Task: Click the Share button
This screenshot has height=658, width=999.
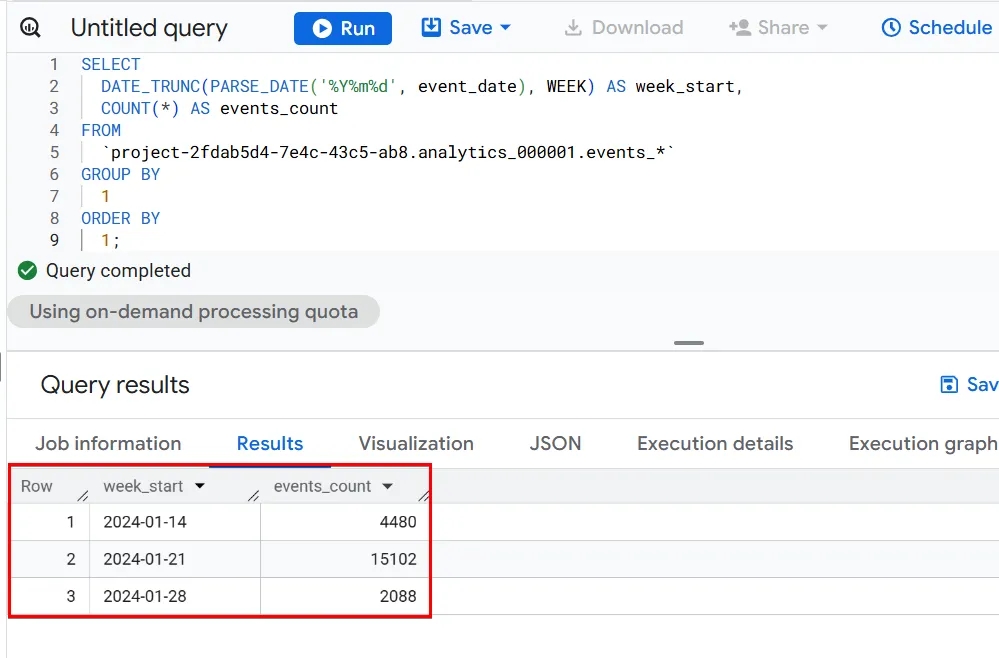Action: pyautogui.click(x=769, y=27)
